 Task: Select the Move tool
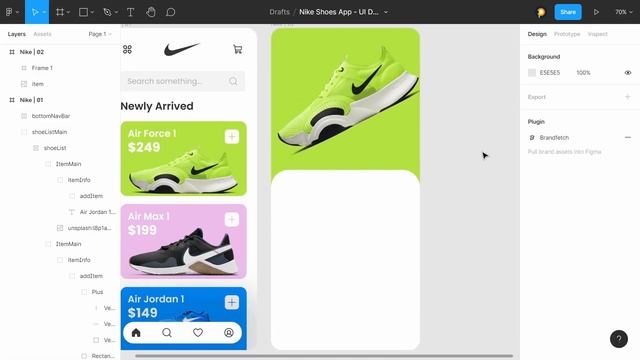click(35, 12)
